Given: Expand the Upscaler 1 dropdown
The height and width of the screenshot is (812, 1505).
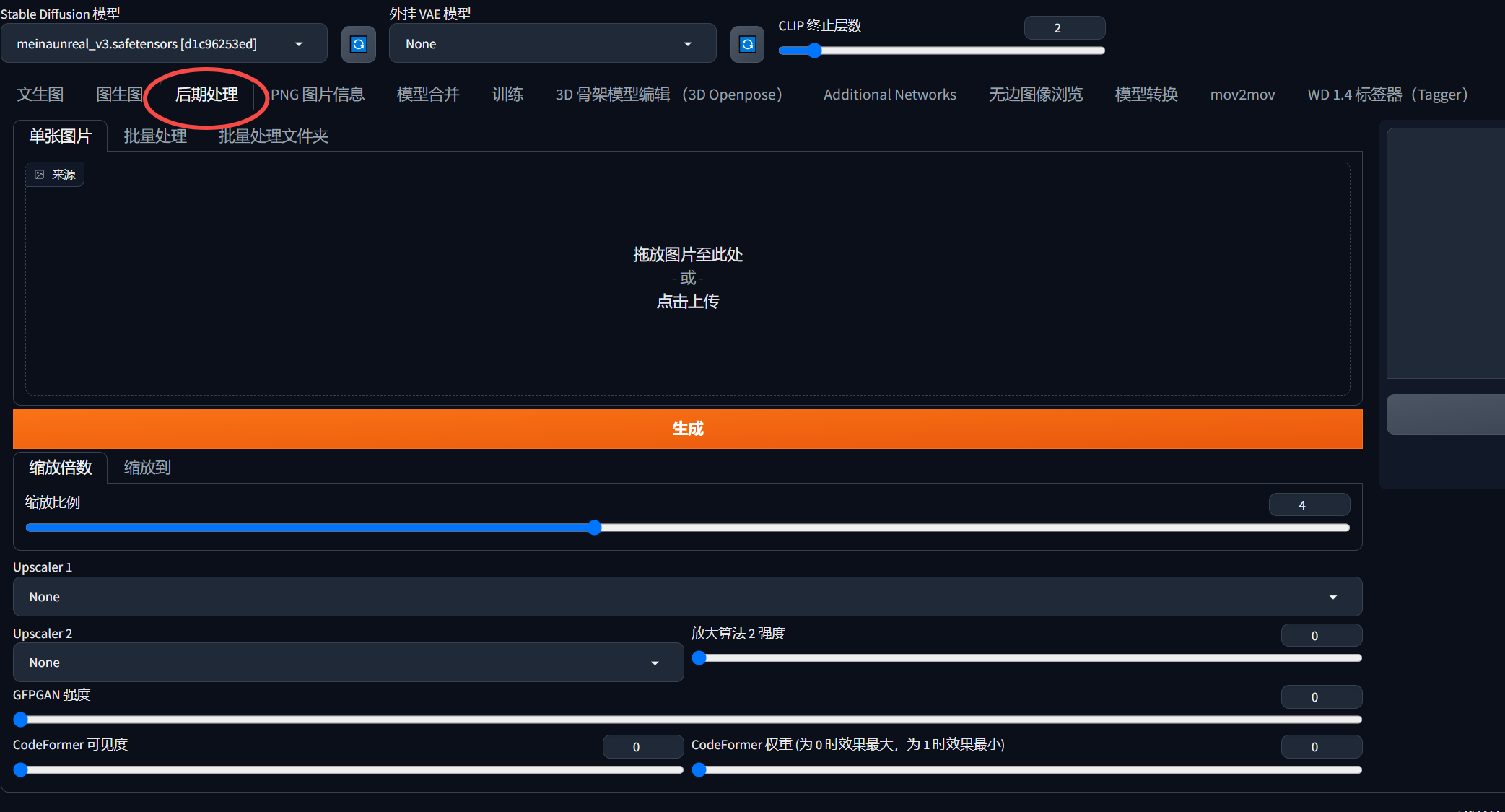Looking at the screenshot, I should coord(687,597).
